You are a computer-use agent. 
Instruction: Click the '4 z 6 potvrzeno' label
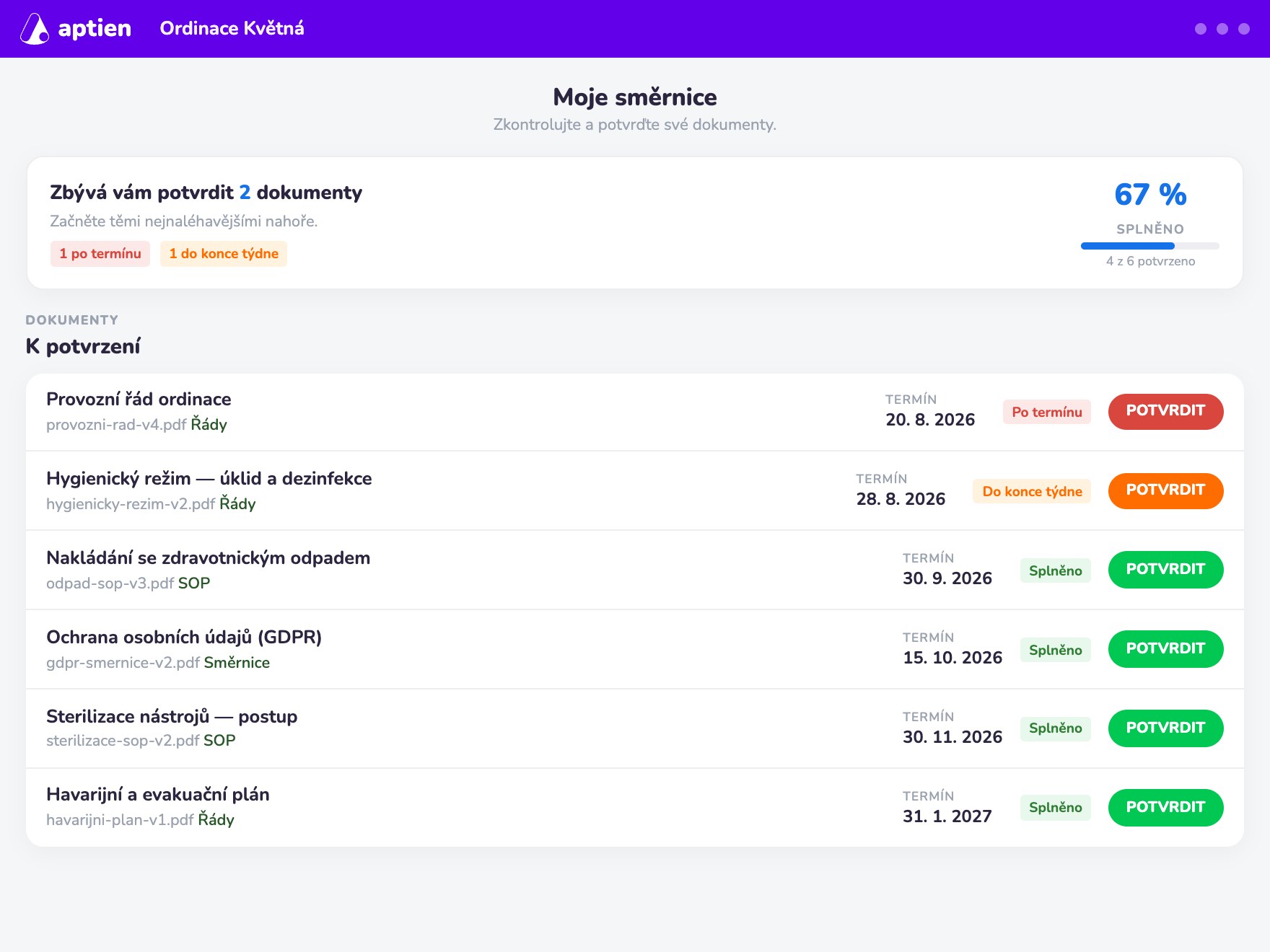coord(1150,261)
